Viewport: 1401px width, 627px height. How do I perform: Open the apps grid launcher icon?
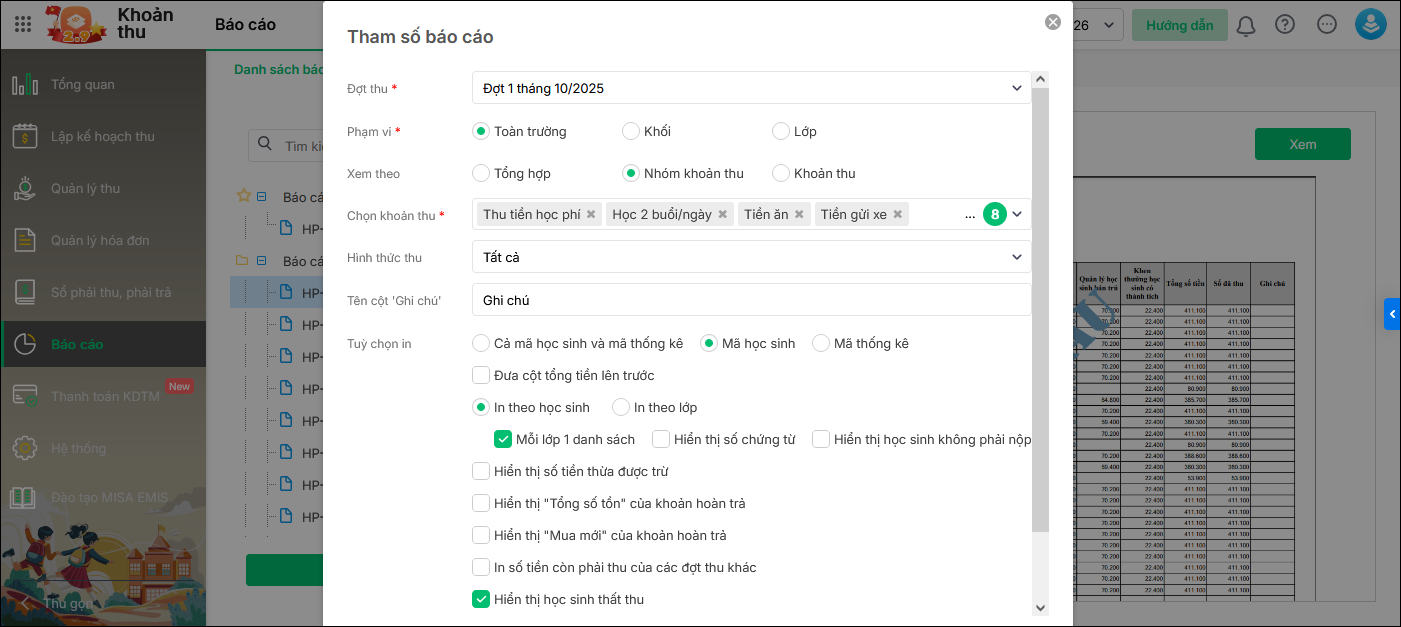click(x=22, y=24)
